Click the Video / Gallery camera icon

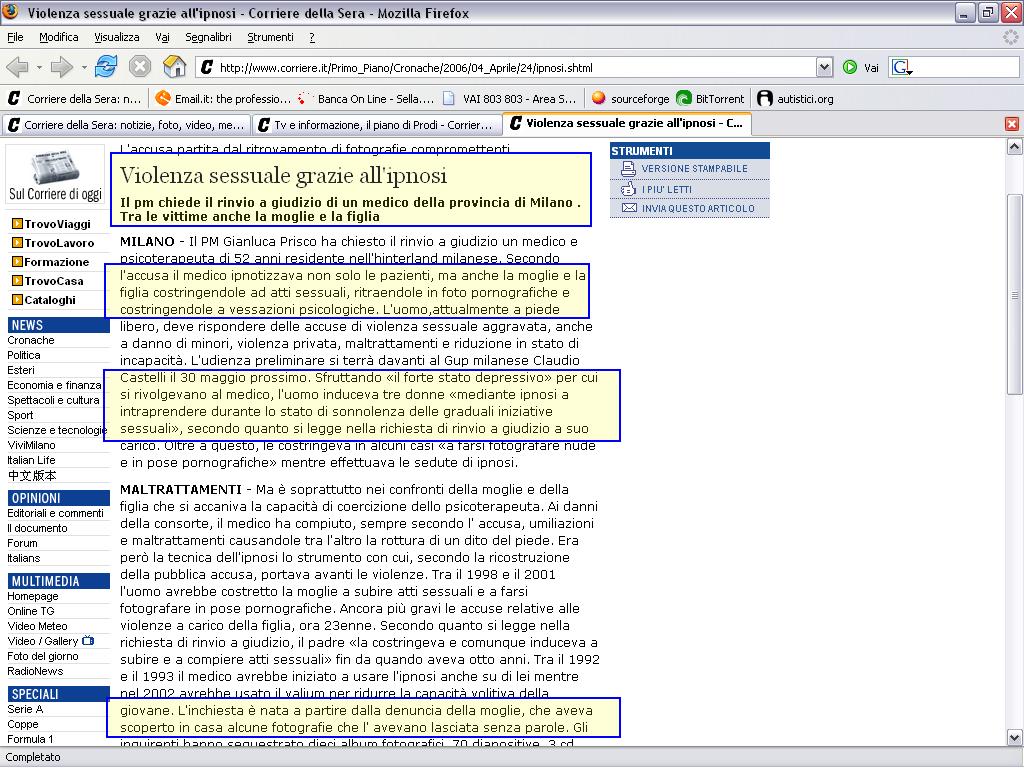pyautogui.click(x=88, y=641)
